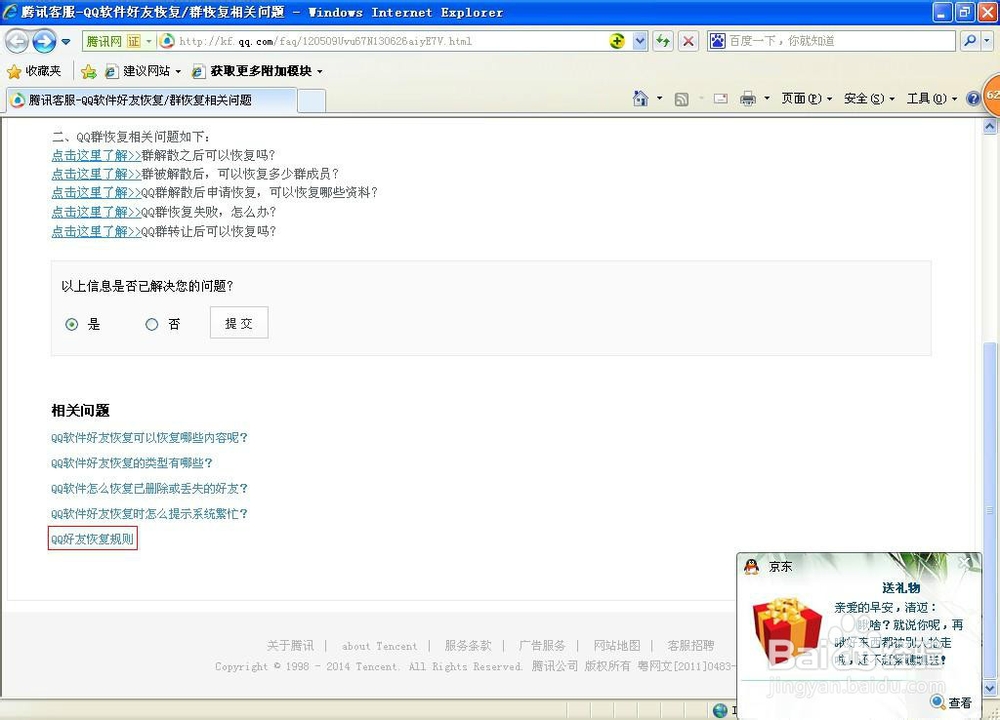
Task: Click the Home page icon
Action: click(640, 98)
